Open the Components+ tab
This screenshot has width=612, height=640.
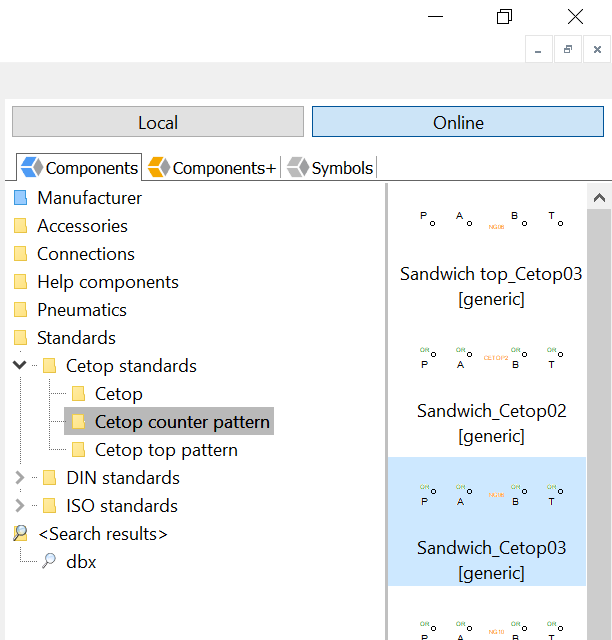(x=212, y=168)
